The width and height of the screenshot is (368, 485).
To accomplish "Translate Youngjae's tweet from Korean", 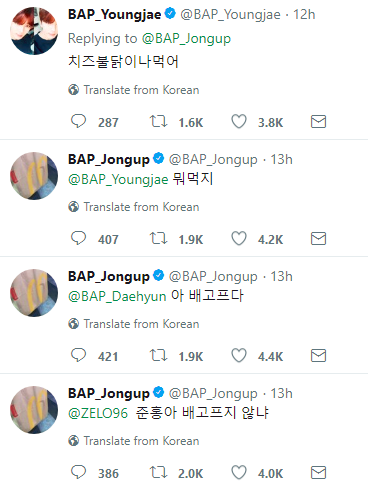I will click(134, 90).
